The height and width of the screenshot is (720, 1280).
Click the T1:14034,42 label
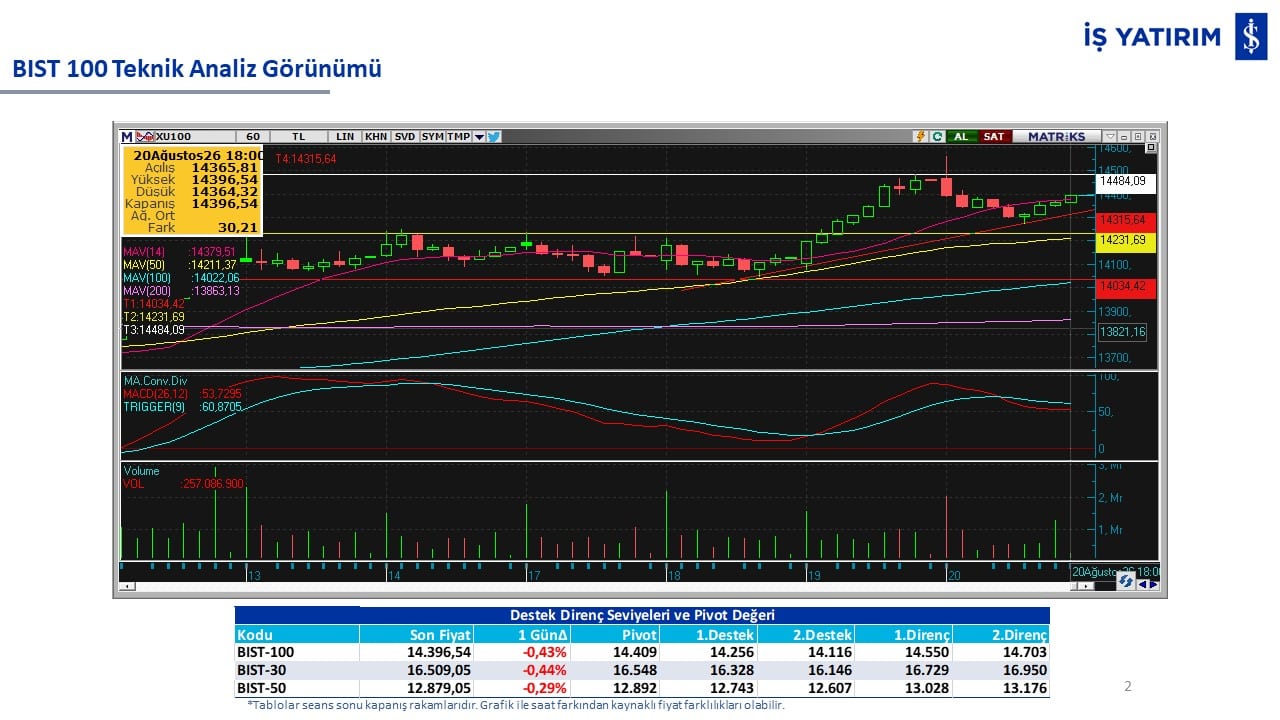click(154, 304)
